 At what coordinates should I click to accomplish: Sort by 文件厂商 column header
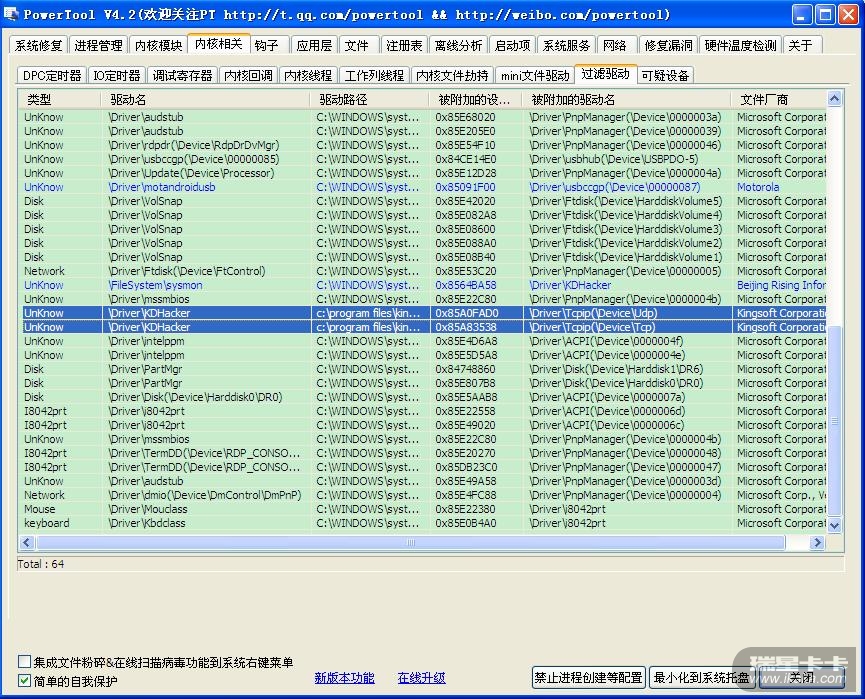pyautogui.click(x=778, y=99)
